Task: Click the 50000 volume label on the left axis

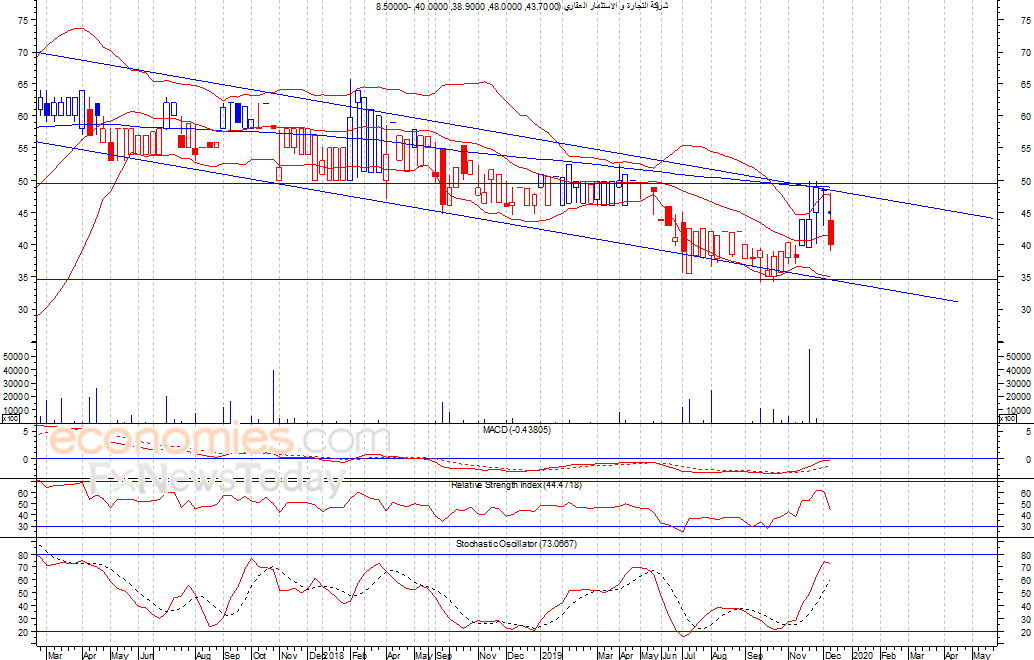Action: coord(15,356)
